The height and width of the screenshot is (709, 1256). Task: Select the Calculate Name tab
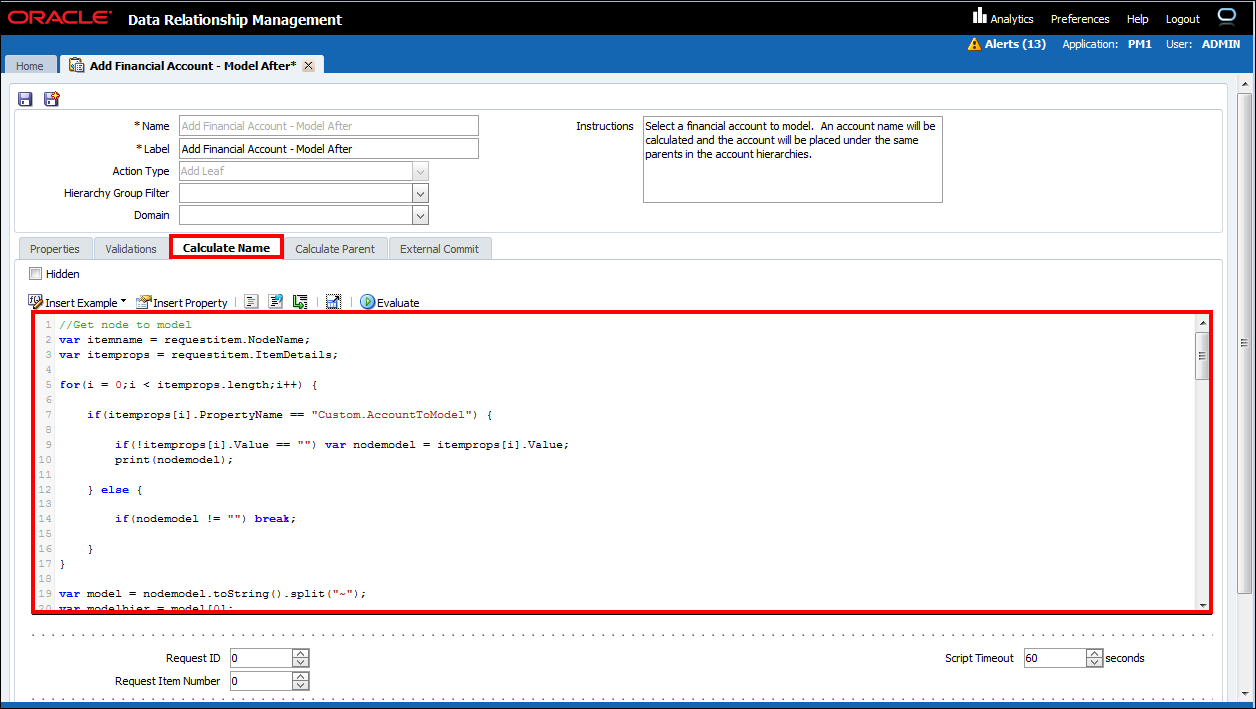(226, 248)
